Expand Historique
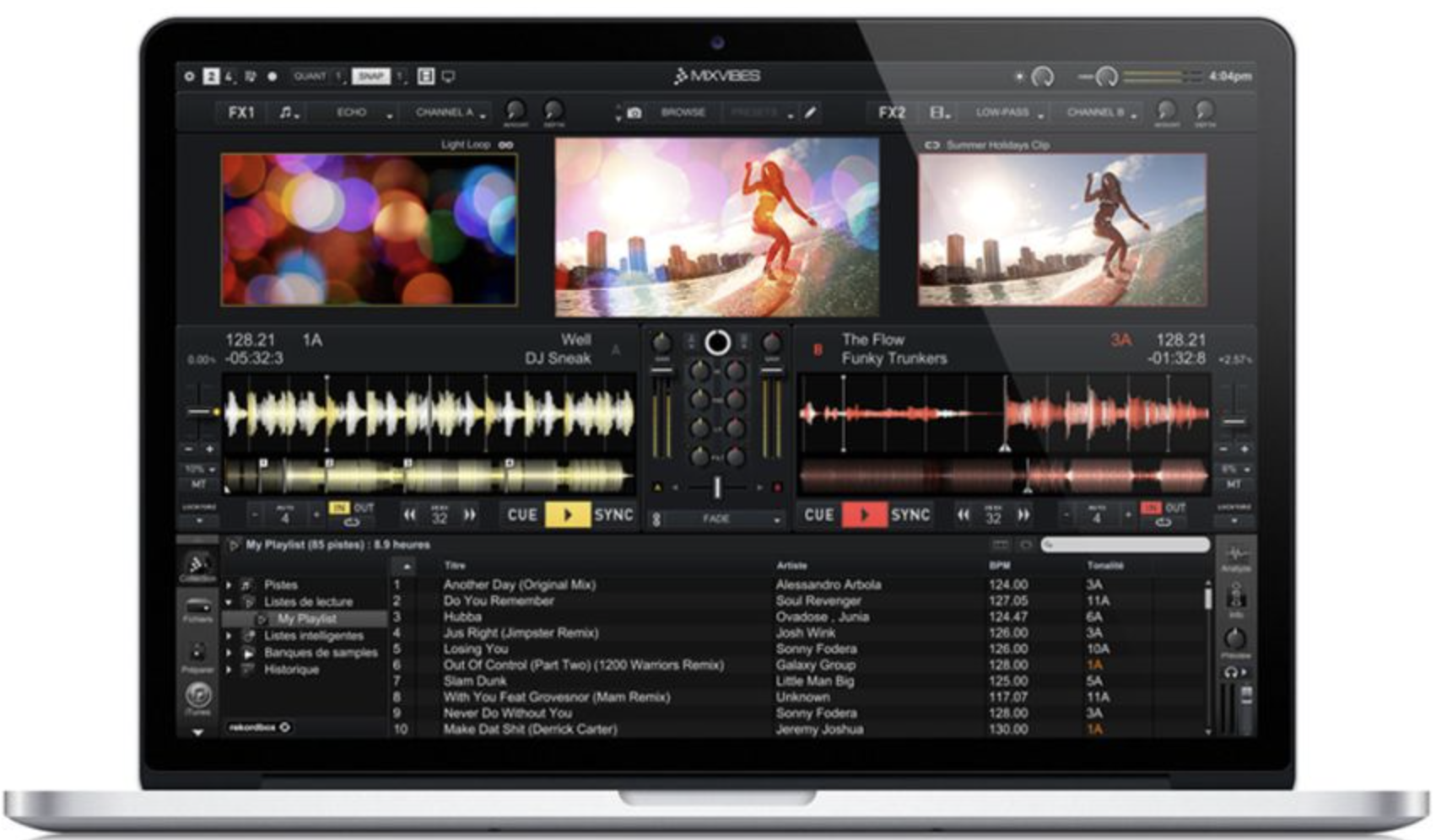 point(229,670)
